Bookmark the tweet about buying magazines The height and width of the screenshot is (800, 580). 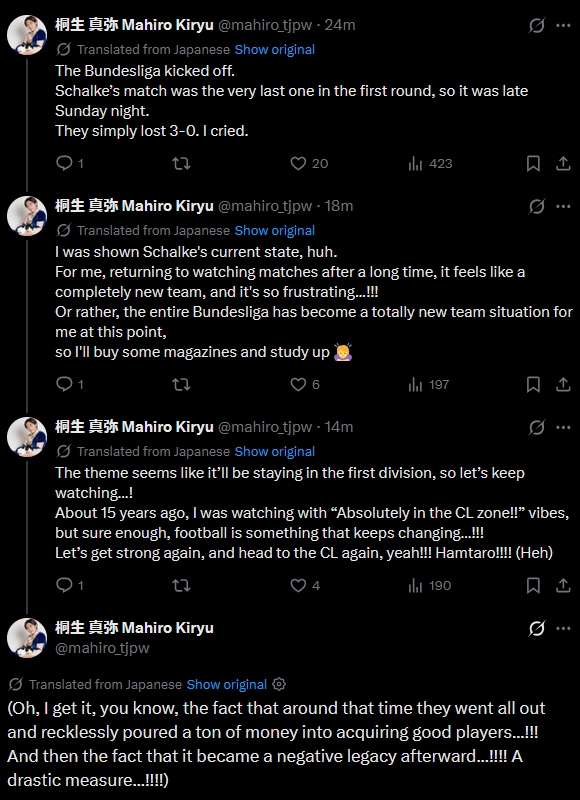click(x=533, y=384)
